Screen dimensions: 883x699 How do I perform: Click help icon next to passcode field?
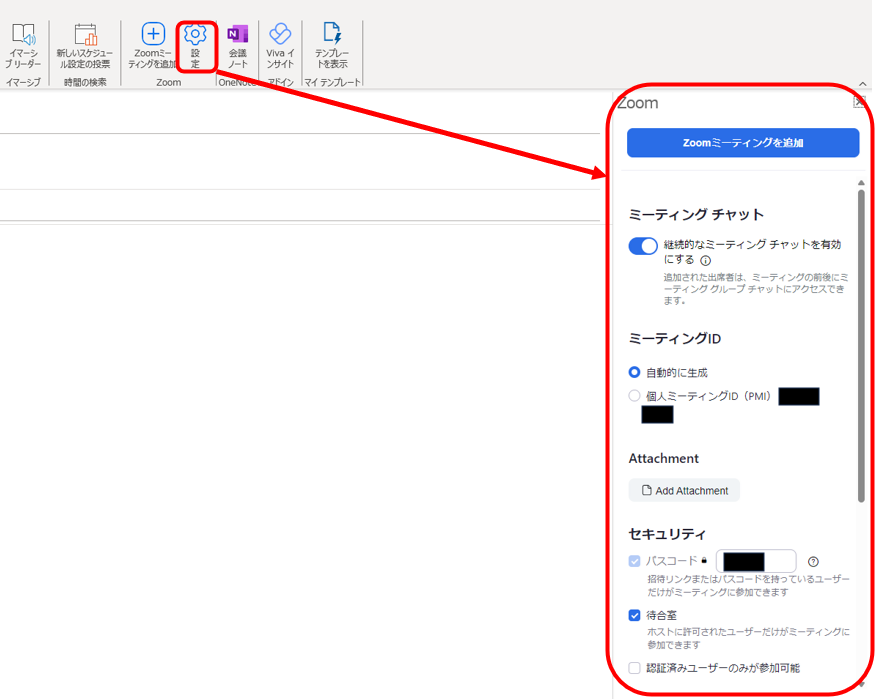[813, 562]
